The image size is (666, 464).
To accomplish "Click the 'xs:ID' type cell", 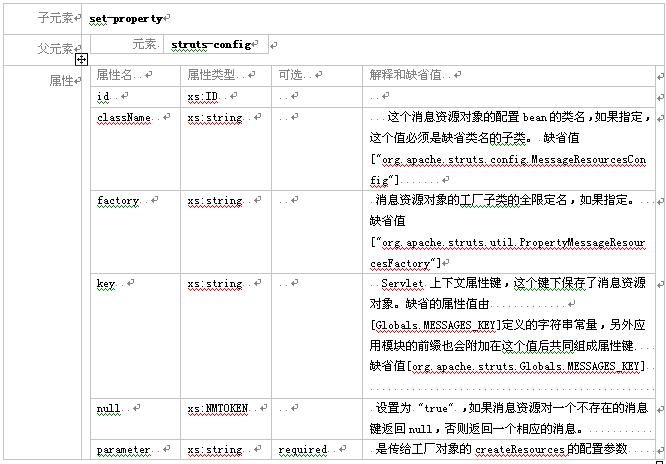I will click(x=203, y=97).
